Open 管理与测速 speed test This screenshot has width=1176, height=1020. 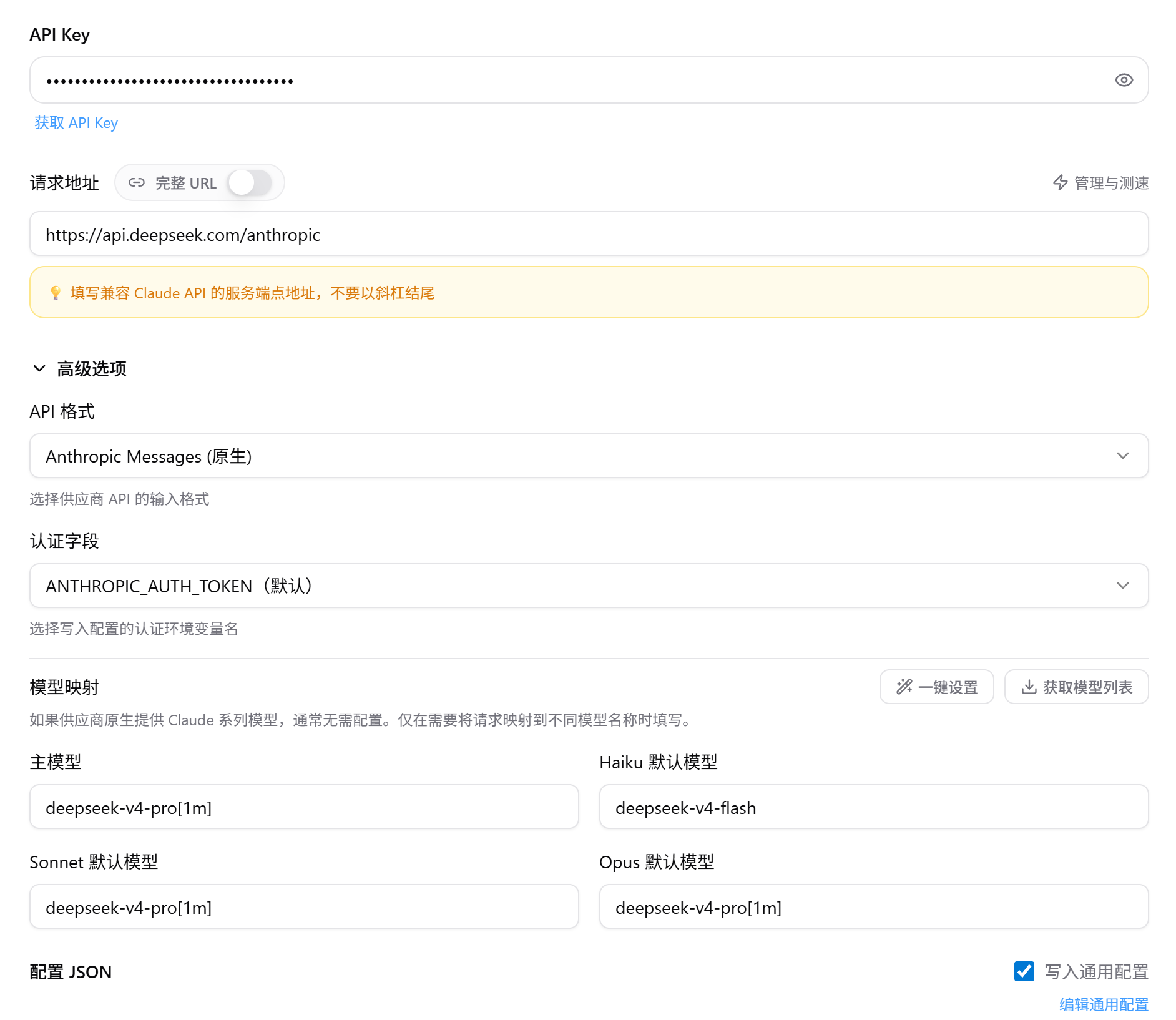1101,183
